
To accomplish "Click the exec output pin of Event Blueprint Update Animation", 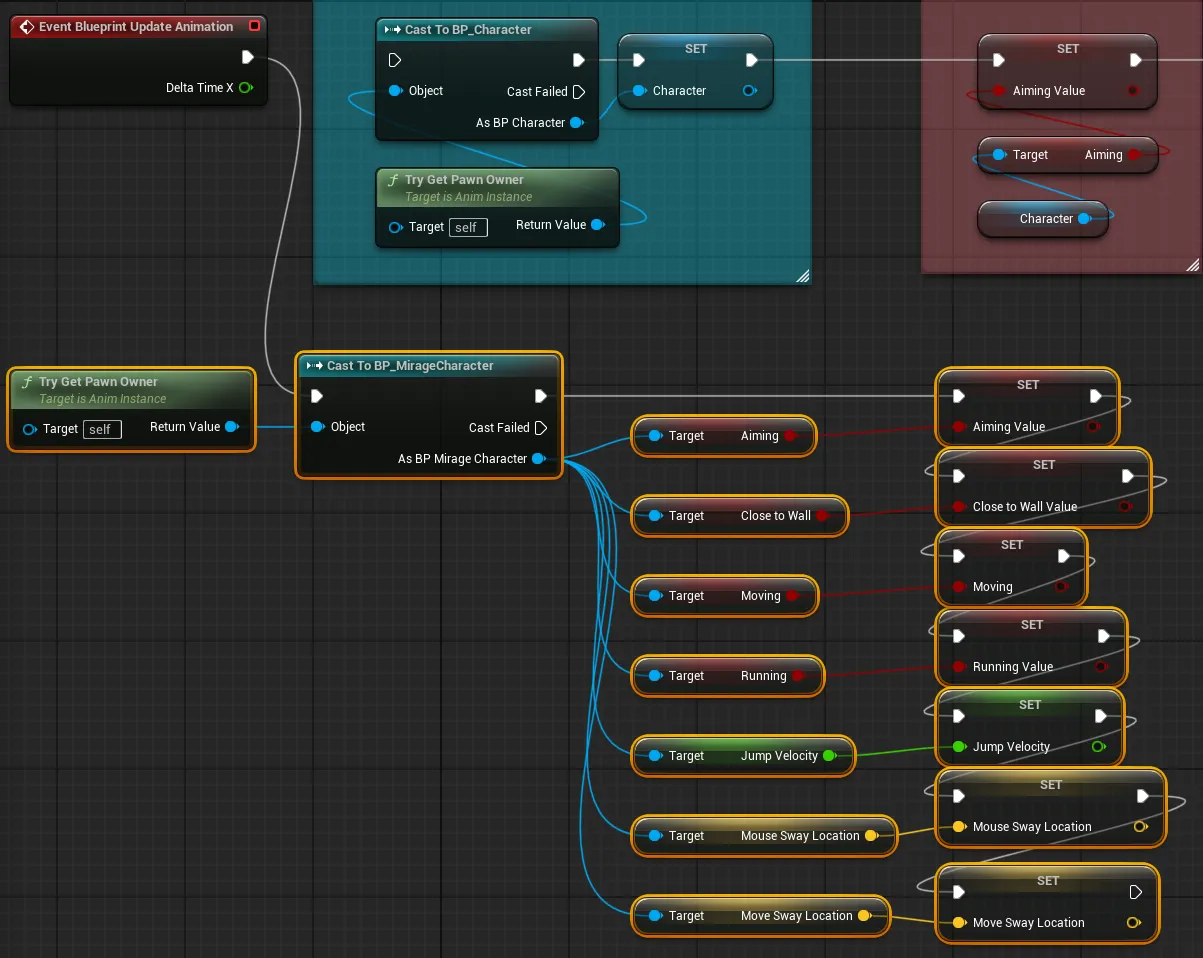I will tap(248, 57).
